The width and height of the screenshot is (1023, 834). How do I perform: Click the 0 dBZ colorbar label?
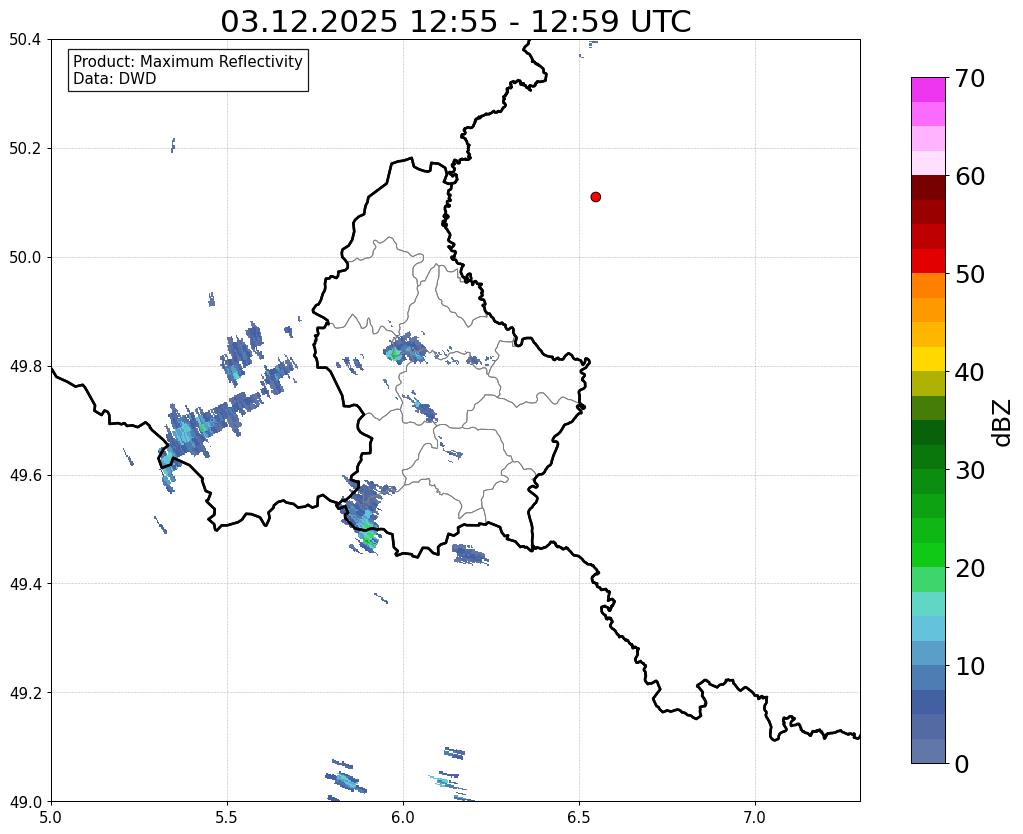tap(962, 764)
